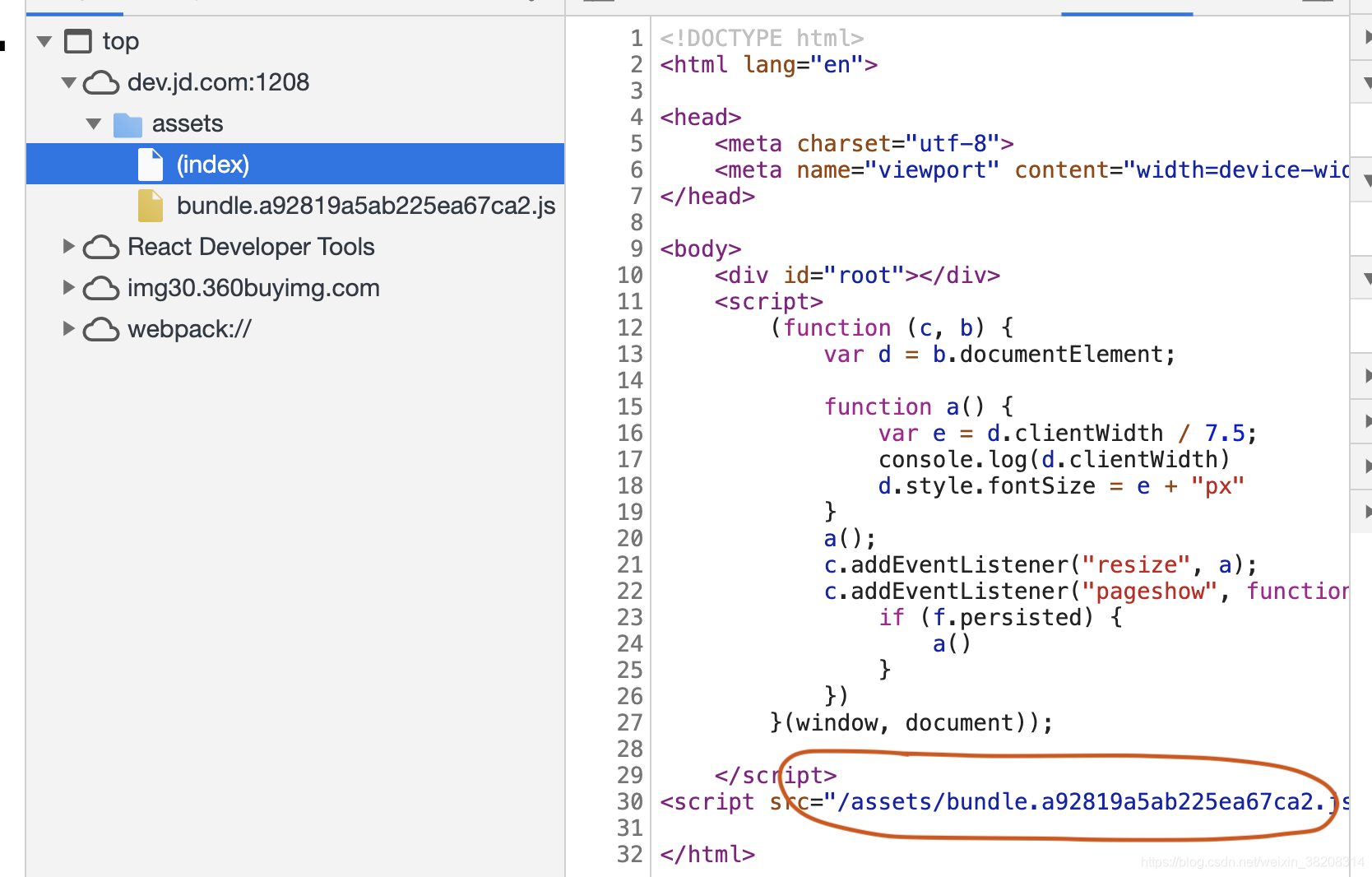Image resolution: width=1372 pixels, height=877 pixels.
Task: Expand the webpack:// source node
Action: (69, 329)
